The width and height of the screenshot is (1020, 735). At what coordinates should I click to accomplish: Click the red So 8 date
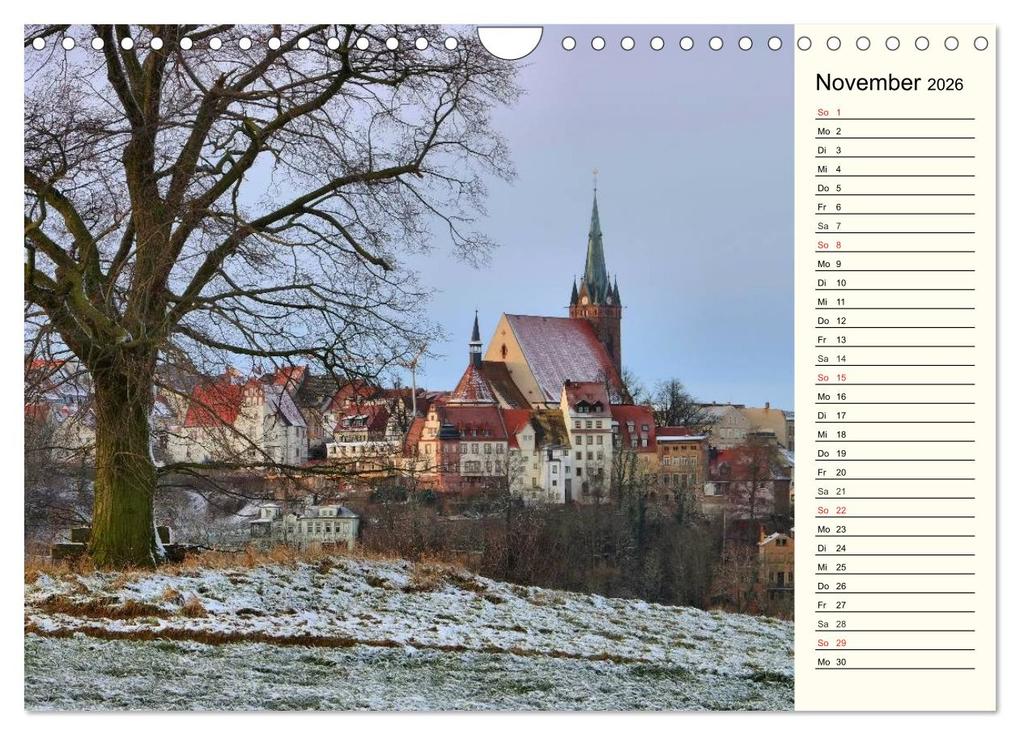coord(830,245)
